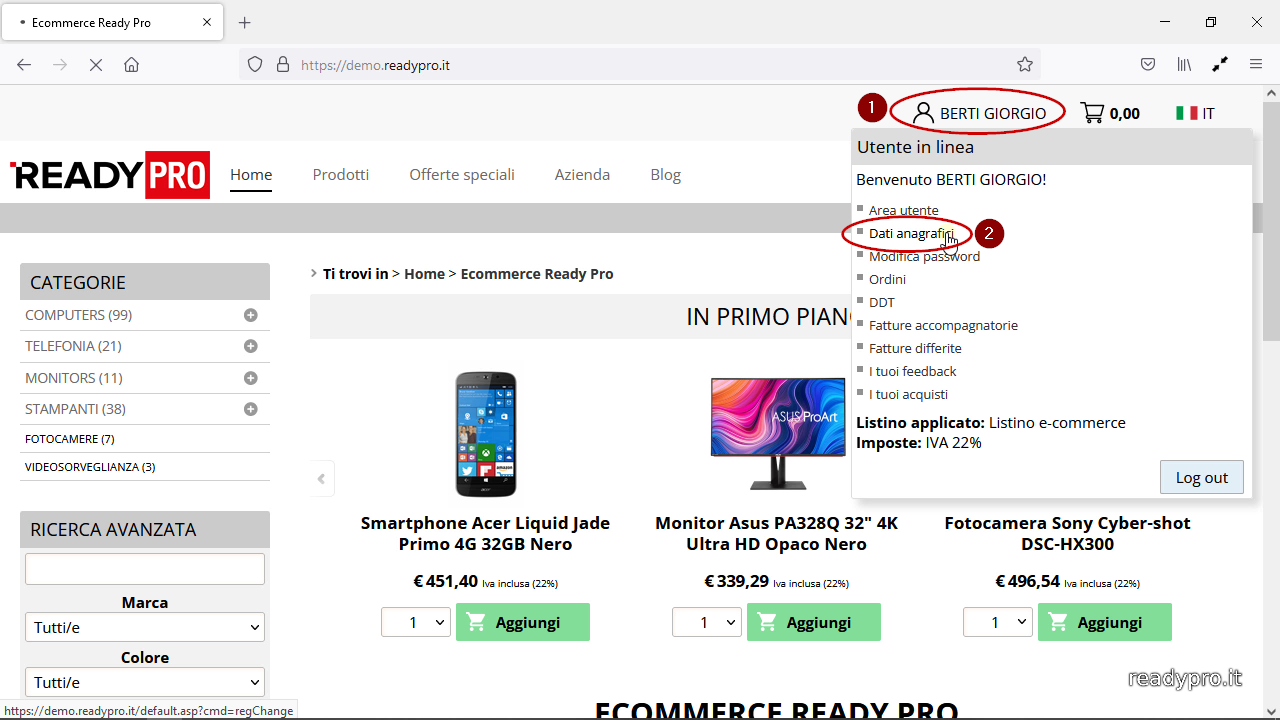Click the carousel previous arrow

coord(321,479)
